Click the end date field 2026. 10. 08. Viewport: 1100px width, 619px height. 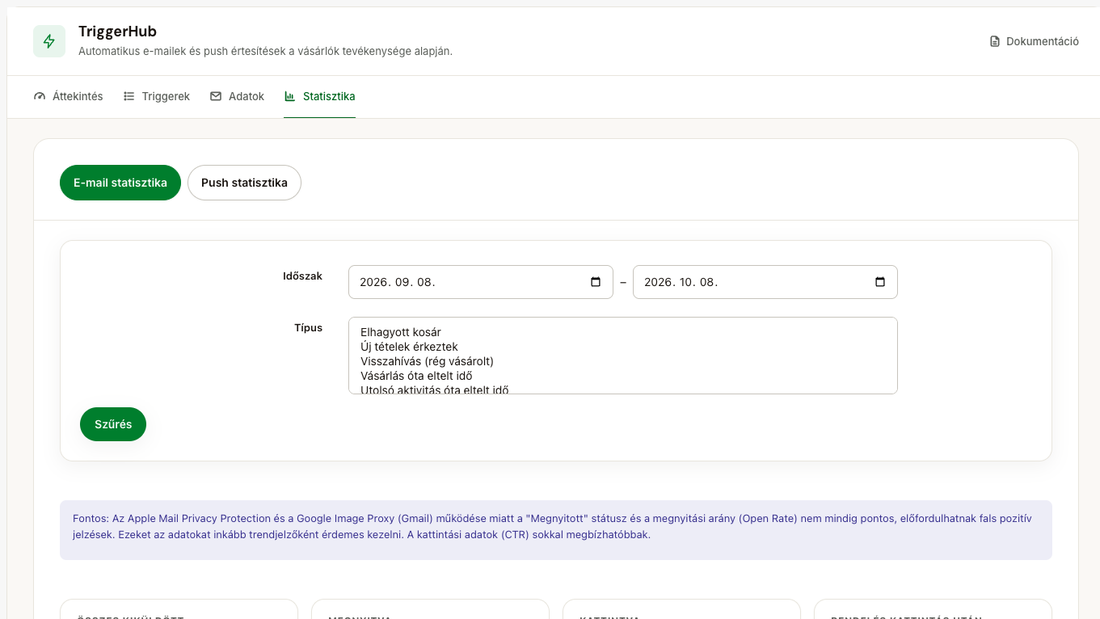point(765,282)
